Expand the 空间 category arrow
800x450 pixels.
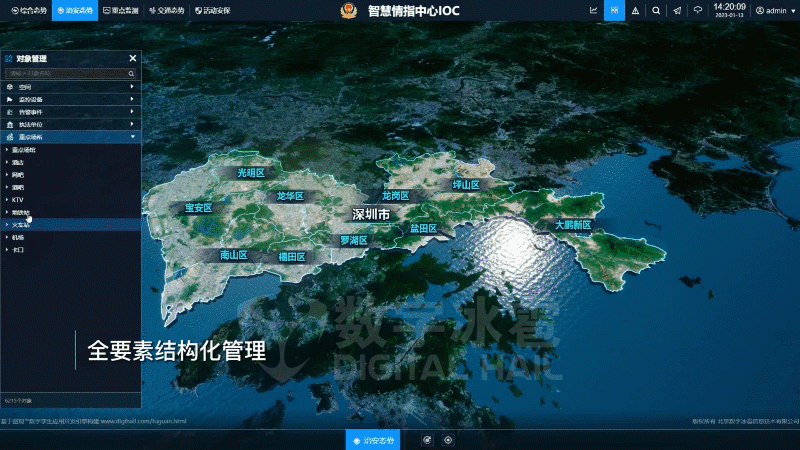132,87
